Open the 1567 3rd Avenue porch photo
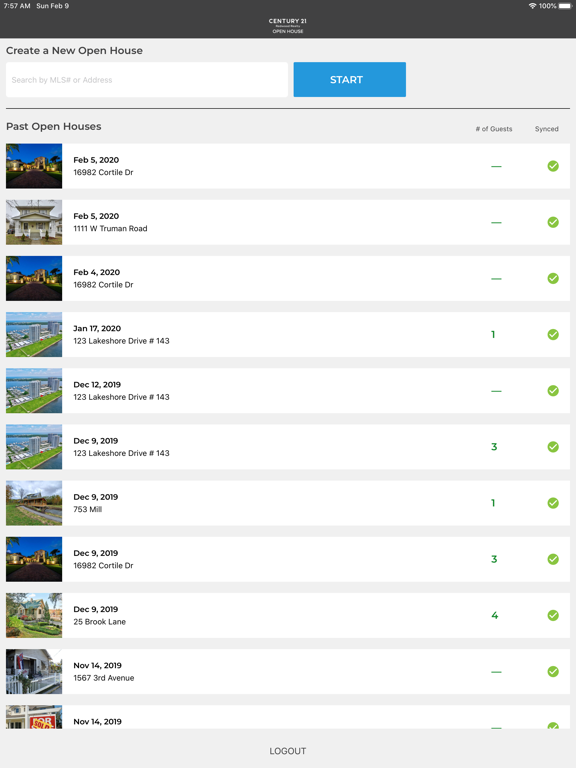This screenshot has height=768, width=576. pyautogui.click(x=34, y=672)
